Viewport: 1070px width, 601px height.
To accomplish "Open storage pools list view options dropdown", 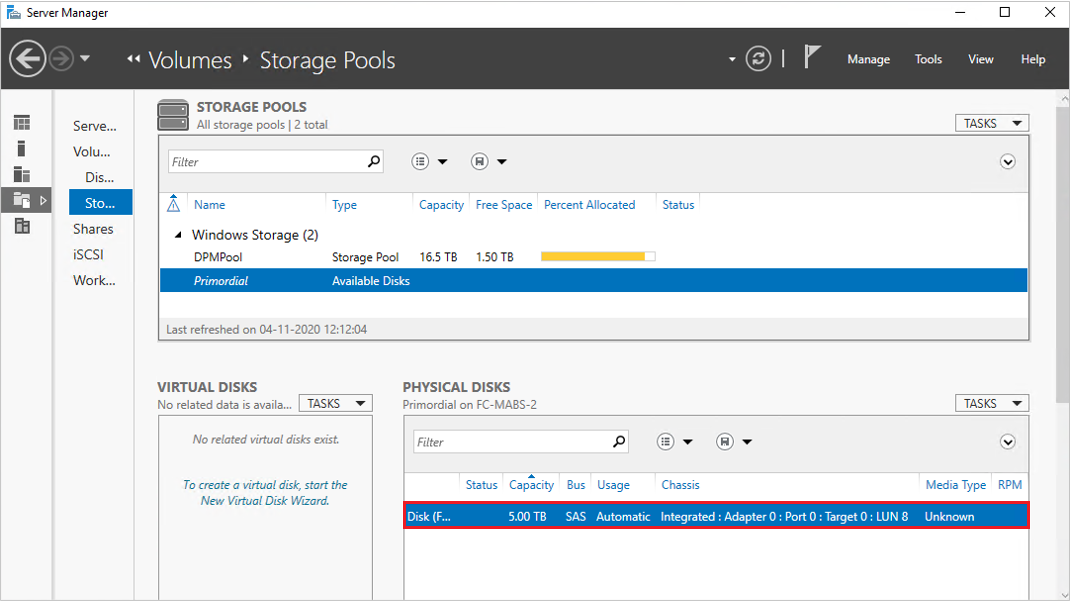I will [x=430, y=162].
